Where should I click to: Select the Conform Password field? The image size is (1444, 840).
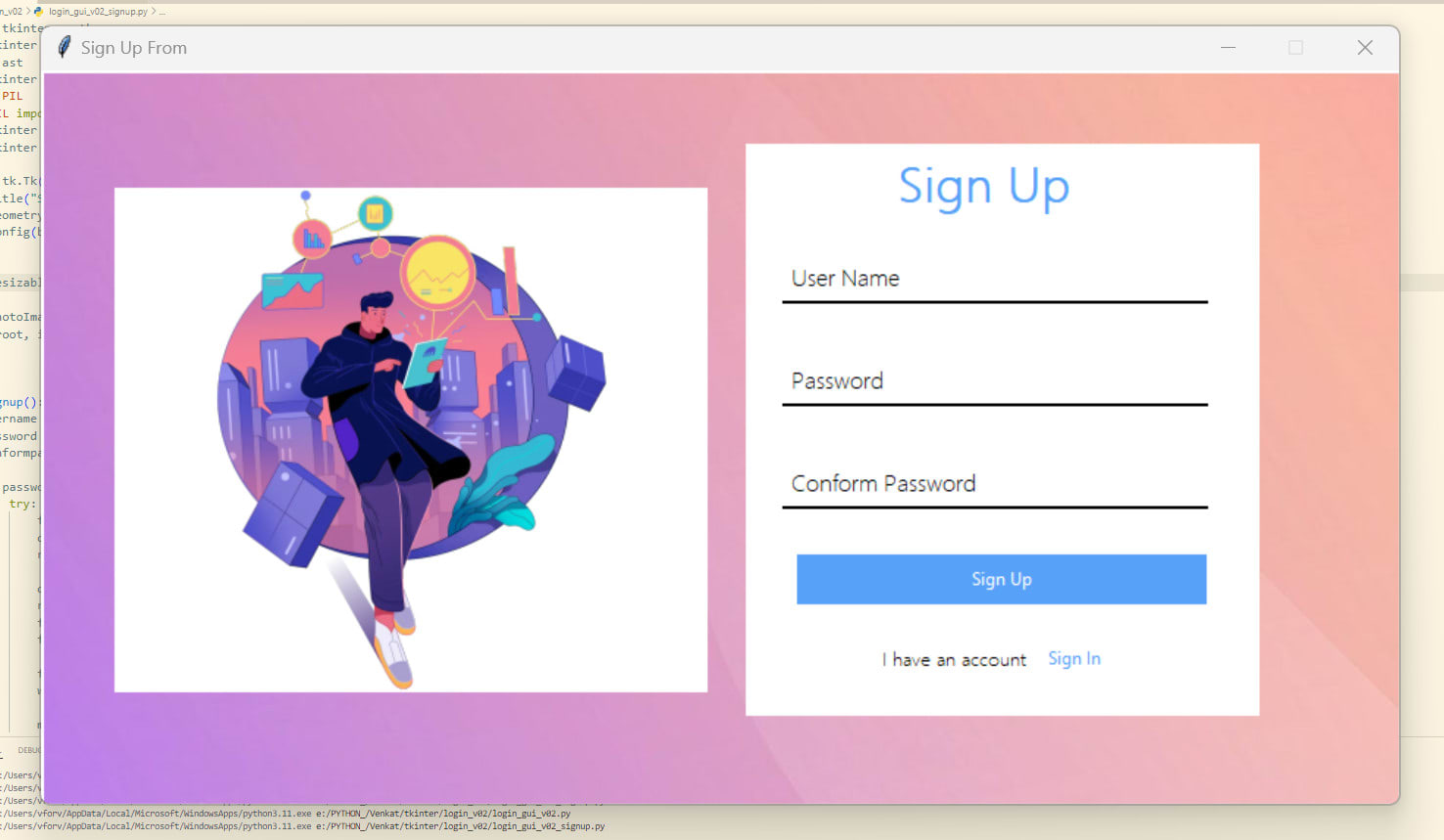click(x=995, y=484)
